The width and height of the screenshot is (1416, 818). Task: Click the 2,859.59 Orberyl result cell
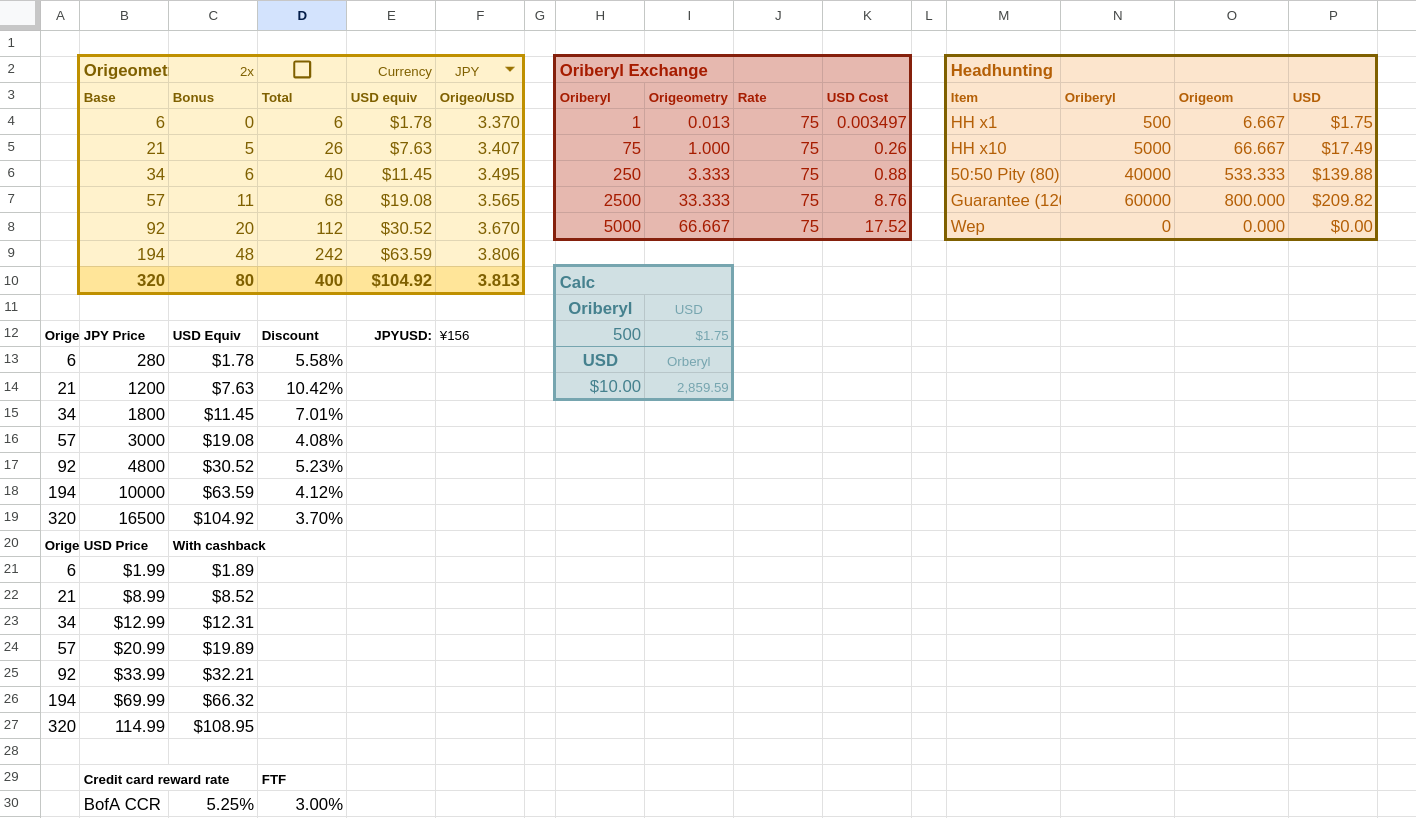pos(689,386)
